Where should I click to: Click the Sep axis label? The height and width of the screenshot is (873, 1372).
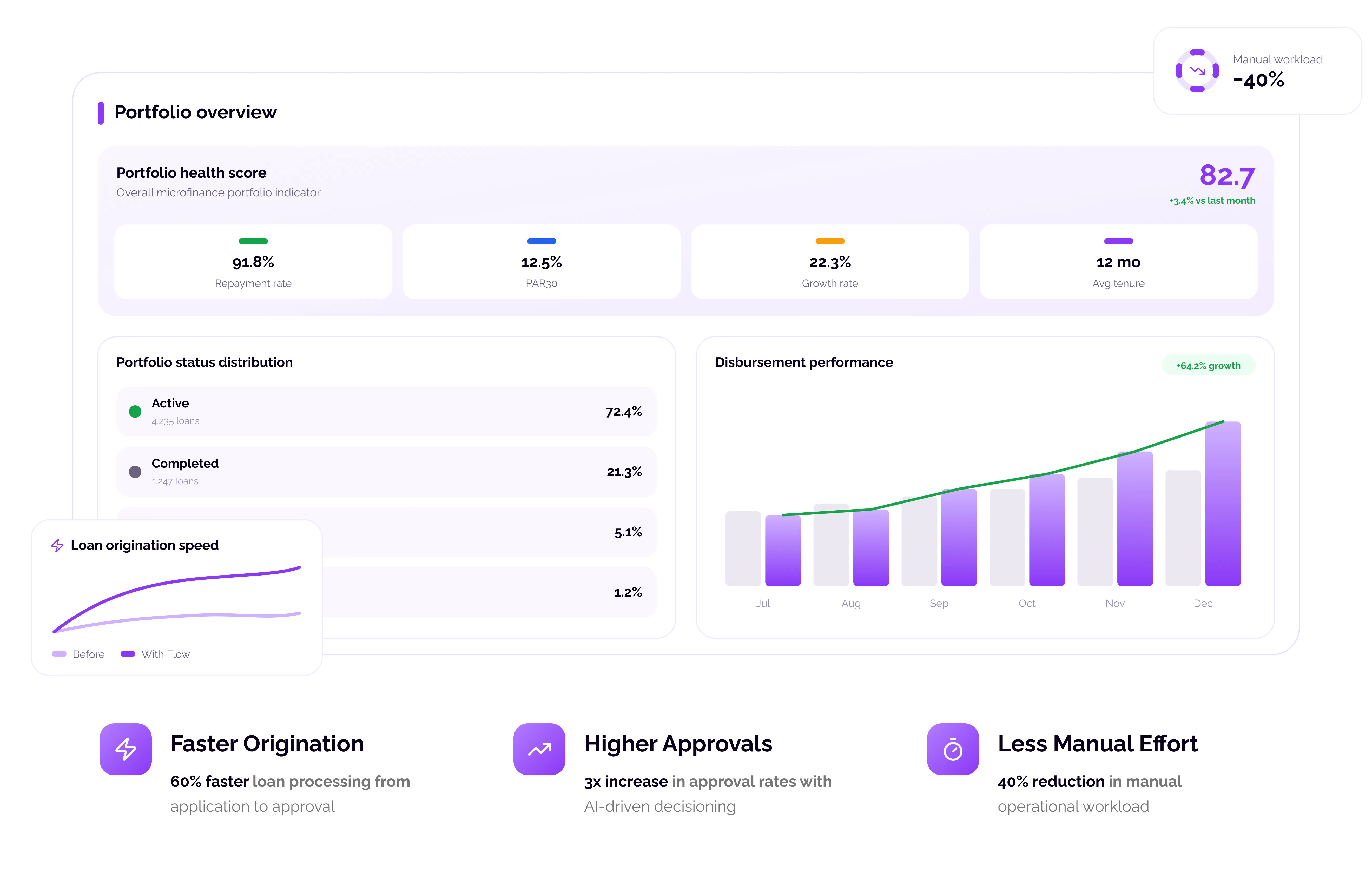point(939,604)
